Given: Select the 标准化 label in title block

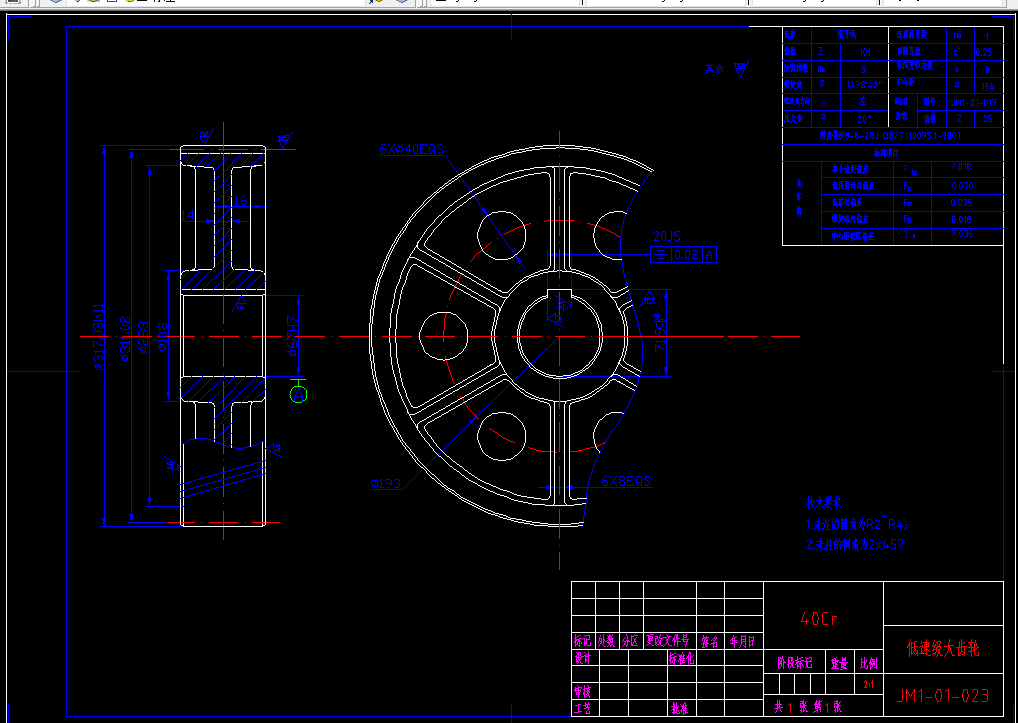Looking at the screenshot, I should pos(682,658).
